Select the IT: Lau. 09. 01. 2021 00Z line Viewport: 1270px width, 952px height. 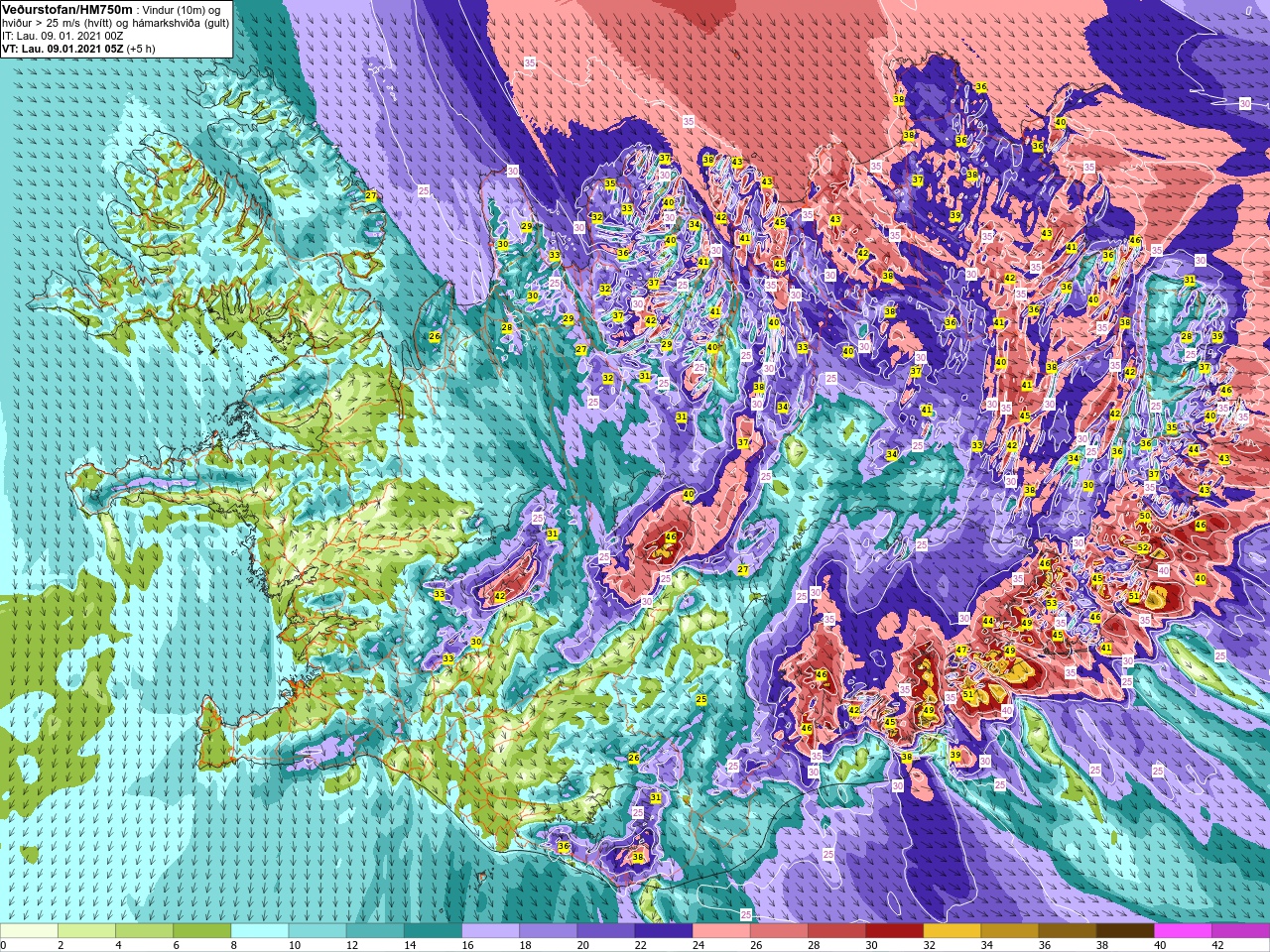tap(63, 35)
